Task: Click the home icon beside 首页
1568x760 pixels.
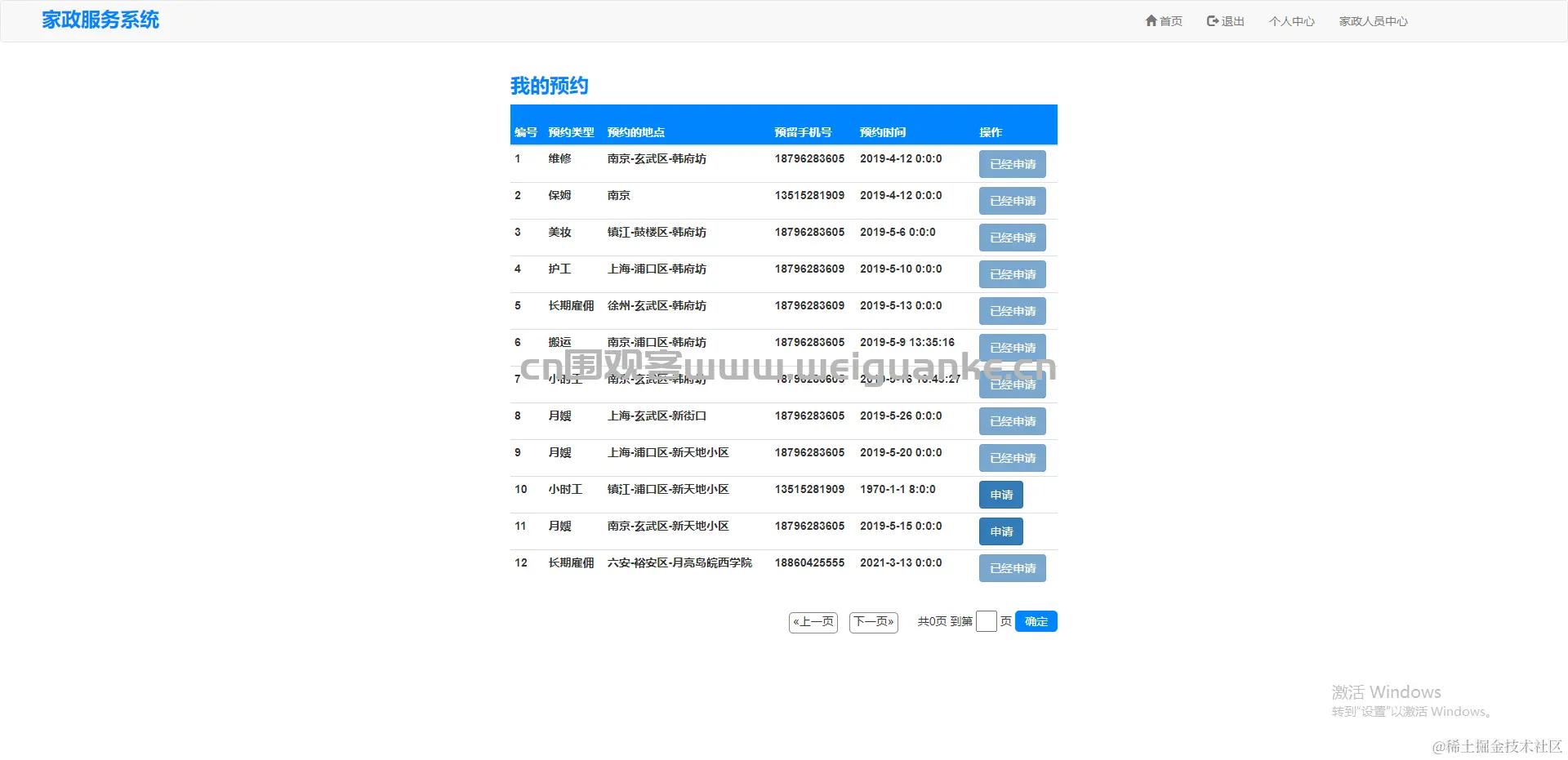Action: [1151, 20]
